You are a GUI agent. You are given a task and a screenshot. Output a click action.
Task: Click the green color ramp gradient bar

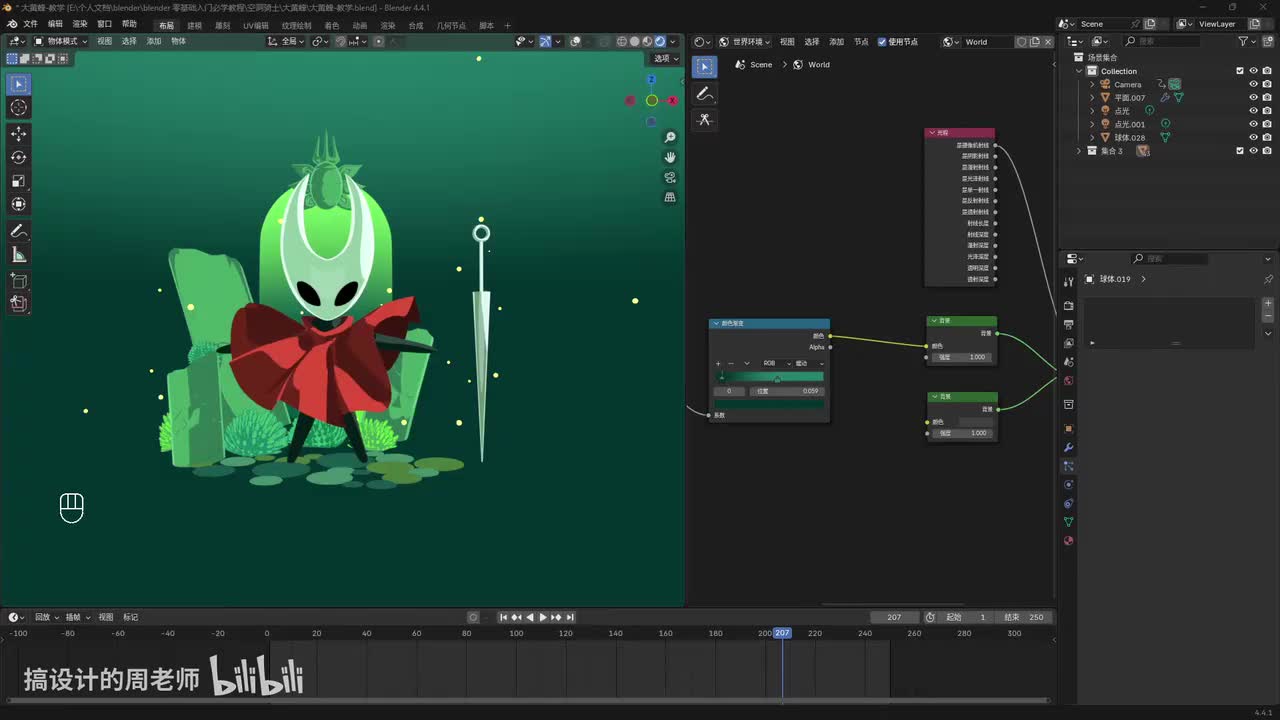pos(770,377)
